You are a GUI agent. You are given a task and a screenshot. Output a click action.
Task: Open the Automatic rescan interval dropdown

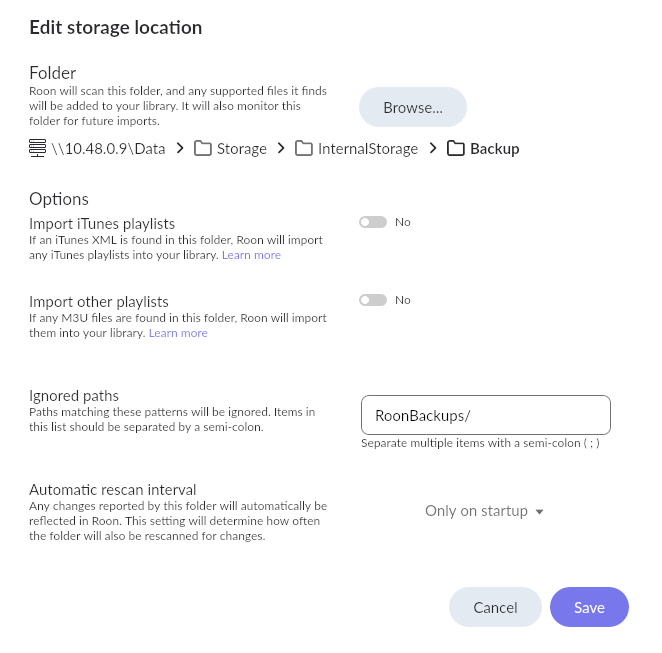tap(484, 511)
